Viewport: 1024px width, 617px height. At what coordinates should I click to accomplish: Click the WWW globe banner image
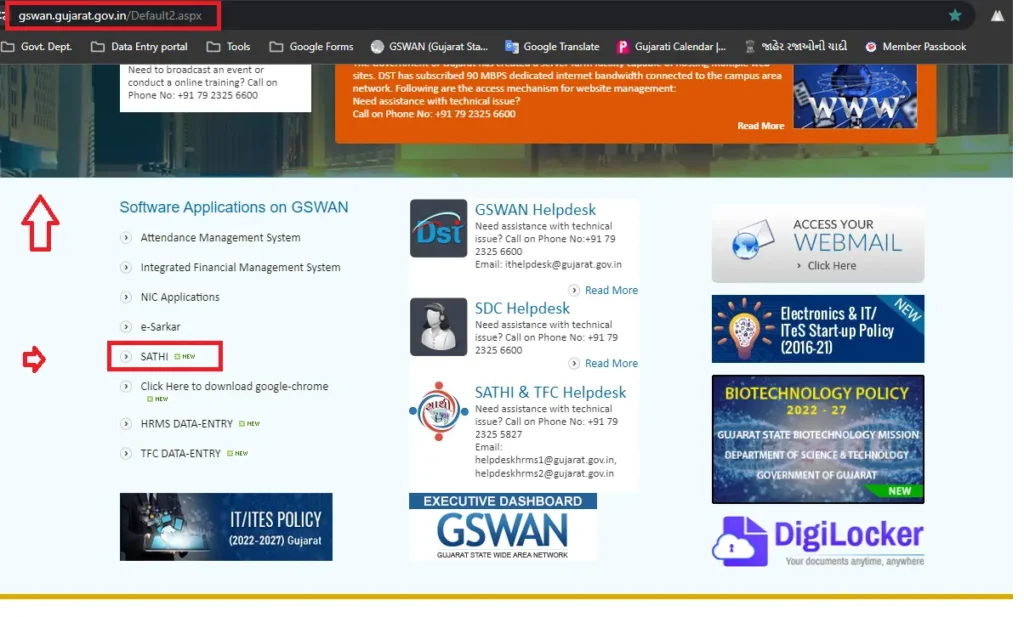click(x=855, y=97)
